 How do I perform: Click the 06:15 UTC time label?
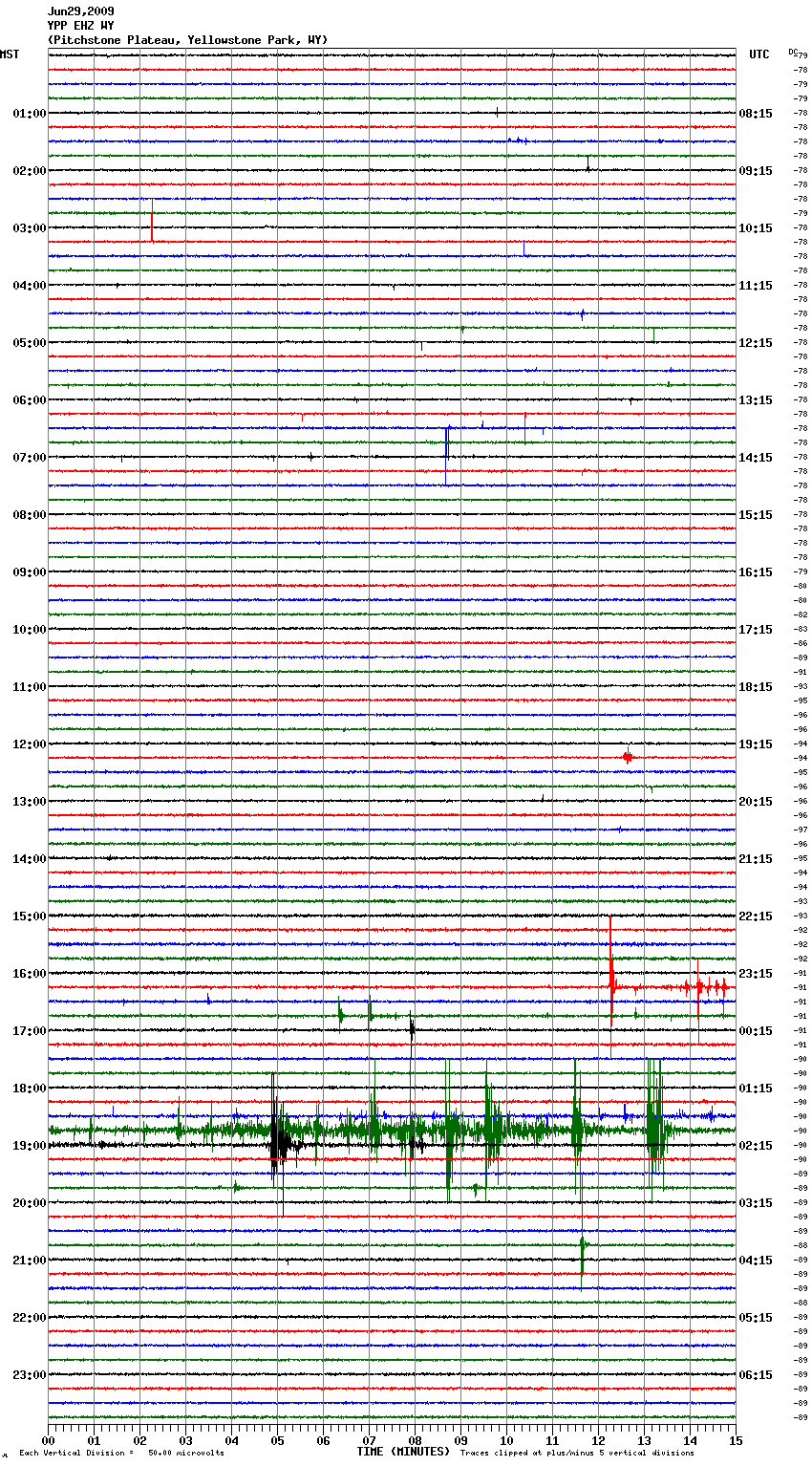pyautogui.click(x=756, y=1375)
